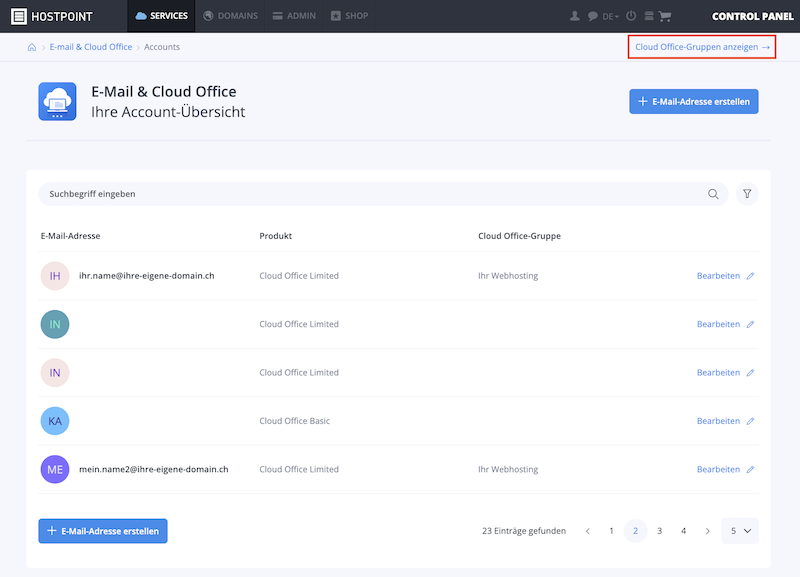The height and width of the screenshot is (577, 800).
Task: Open the chat speech bubble icon
Action: pos(592,16)
